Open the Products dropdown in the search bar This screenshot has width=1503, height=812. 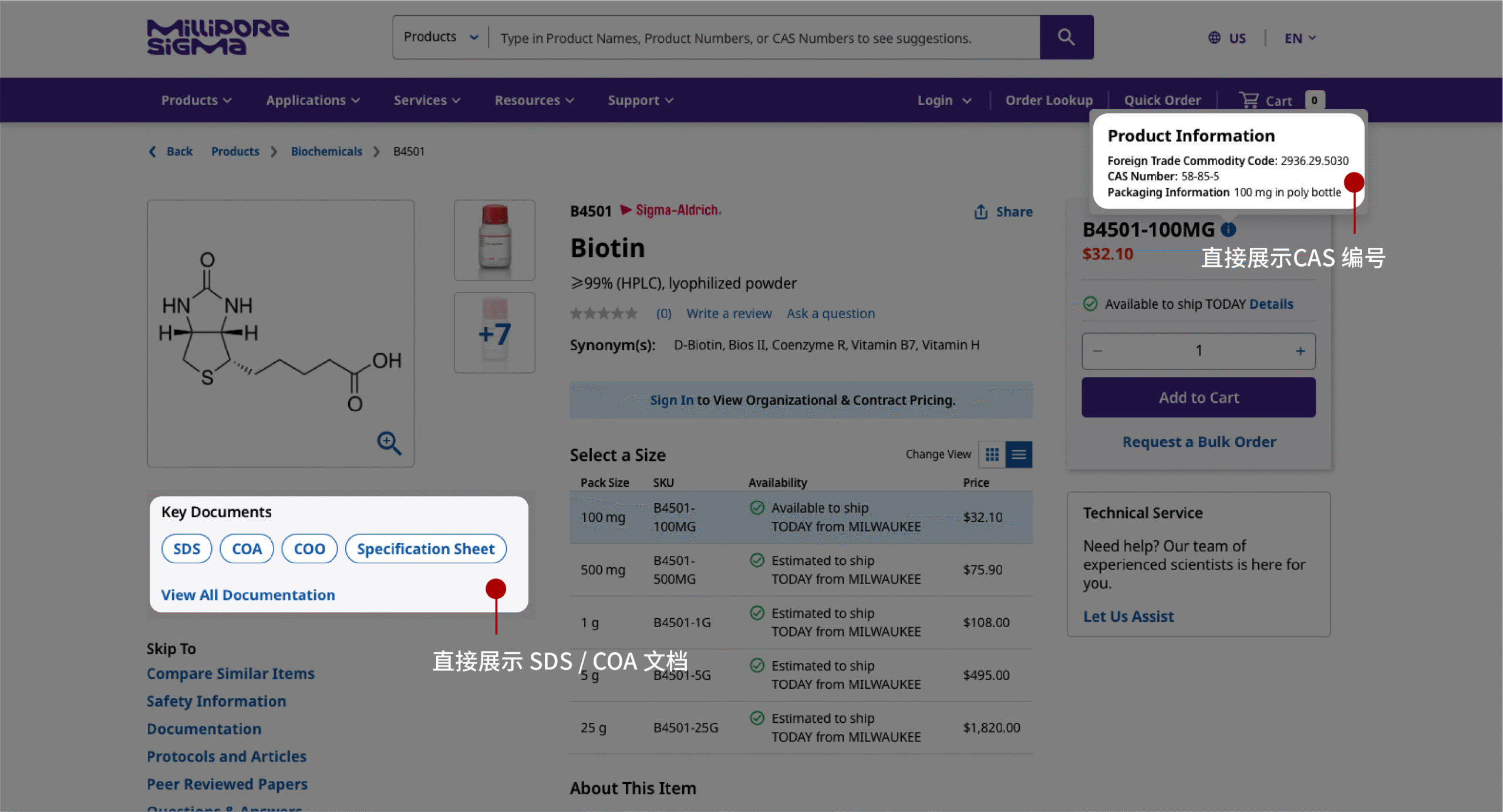tap(439, 36)
